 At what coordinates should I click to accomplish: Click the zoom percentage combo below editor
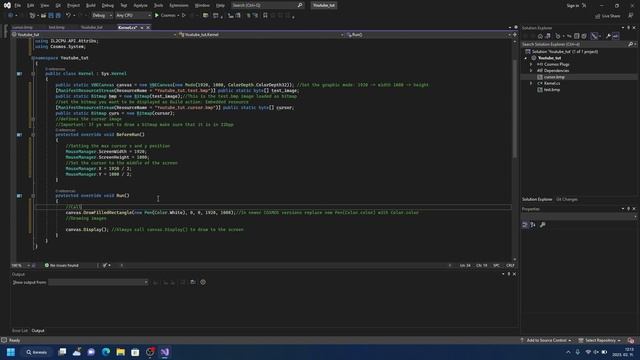pos(21,265)
